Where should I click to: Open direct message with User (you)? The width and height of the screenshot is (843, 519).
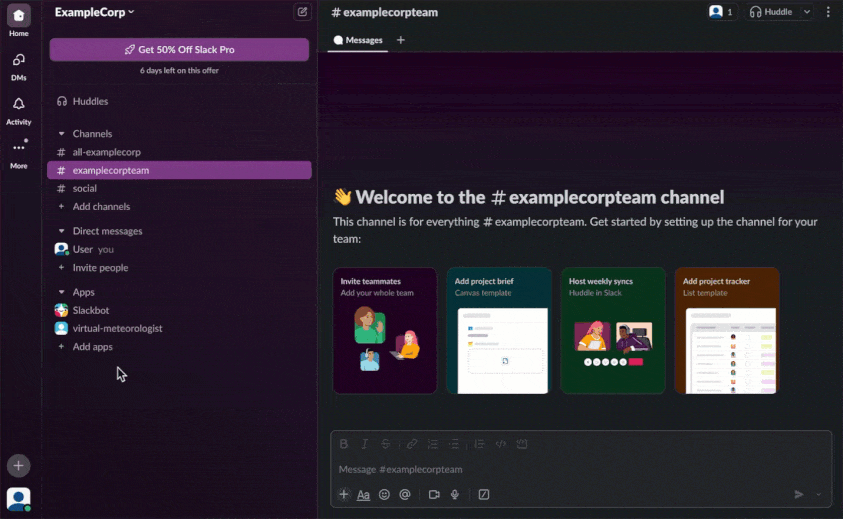(178, 249)
